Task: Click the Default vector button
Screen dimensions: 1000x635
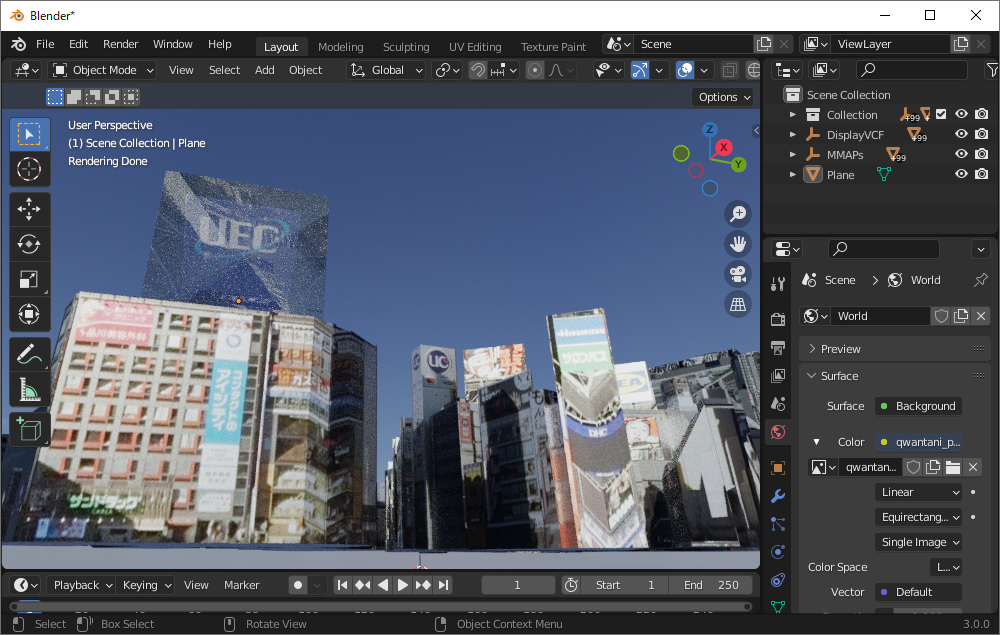Action: pos(918,592)
